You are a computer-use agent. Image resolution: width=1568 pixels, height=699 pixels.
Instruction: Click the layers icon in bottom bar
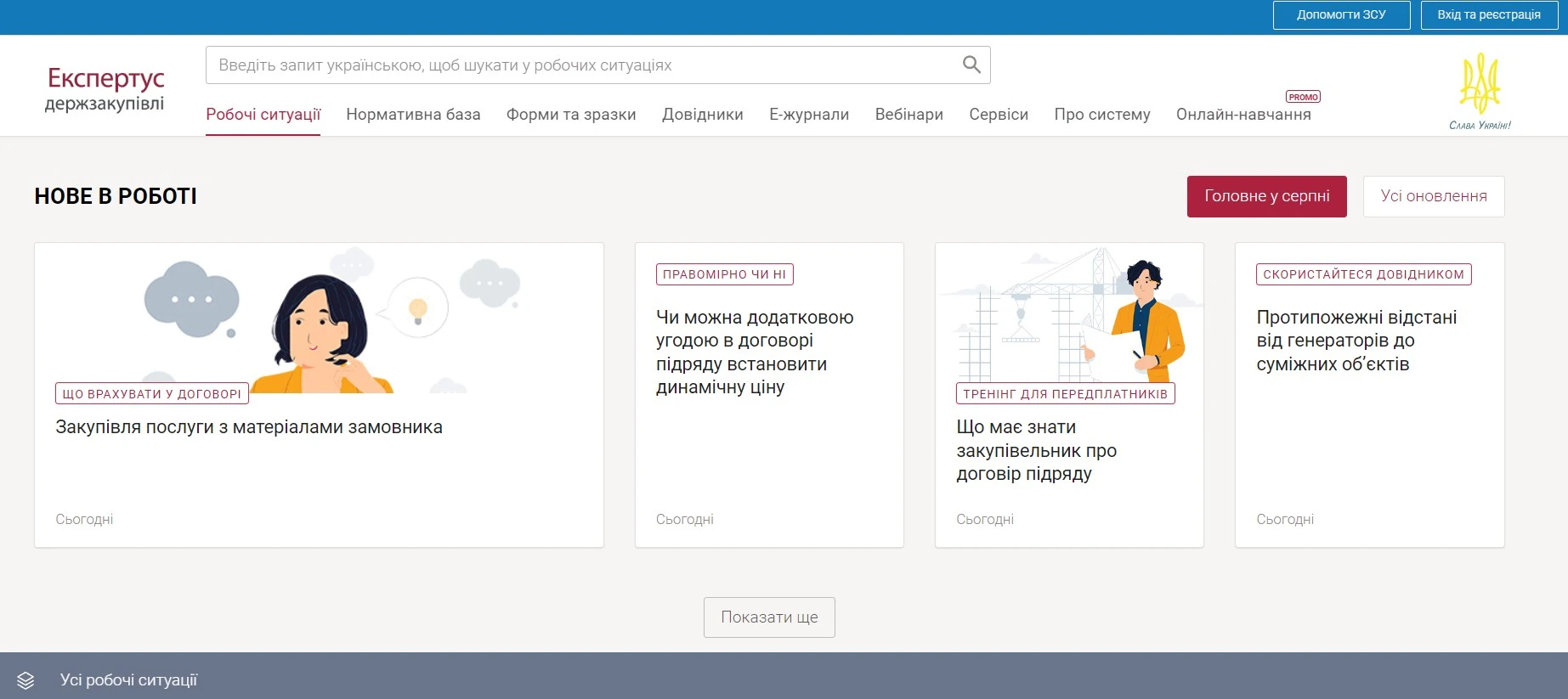click(25, 680)
